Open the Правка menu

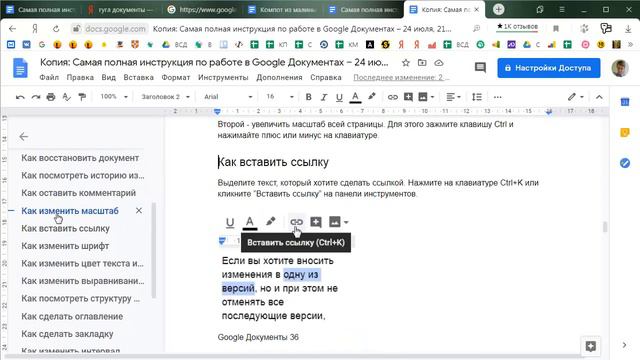[x=80, y=78]
